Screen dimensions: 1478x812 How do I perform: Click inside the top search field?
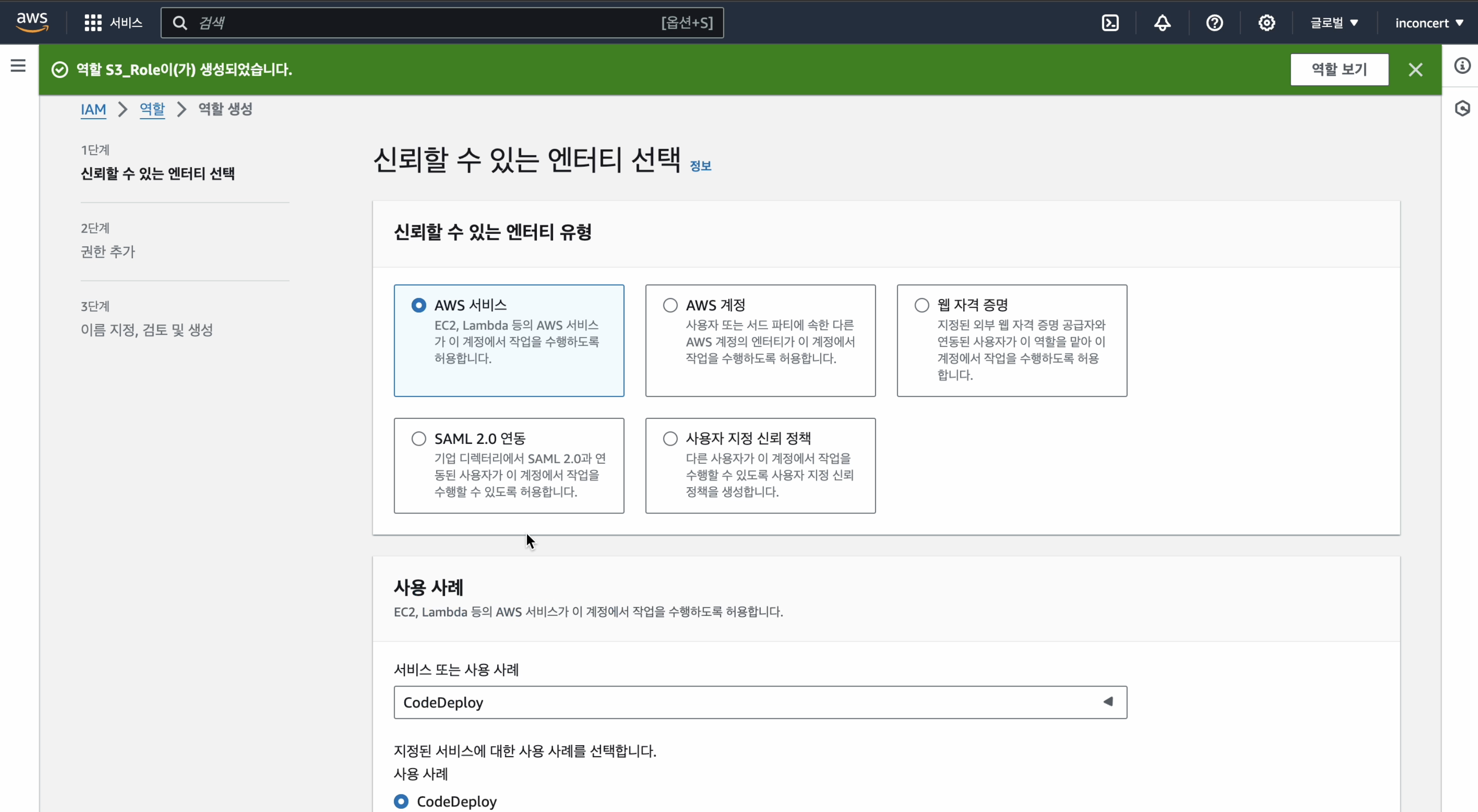pos(402,22)
